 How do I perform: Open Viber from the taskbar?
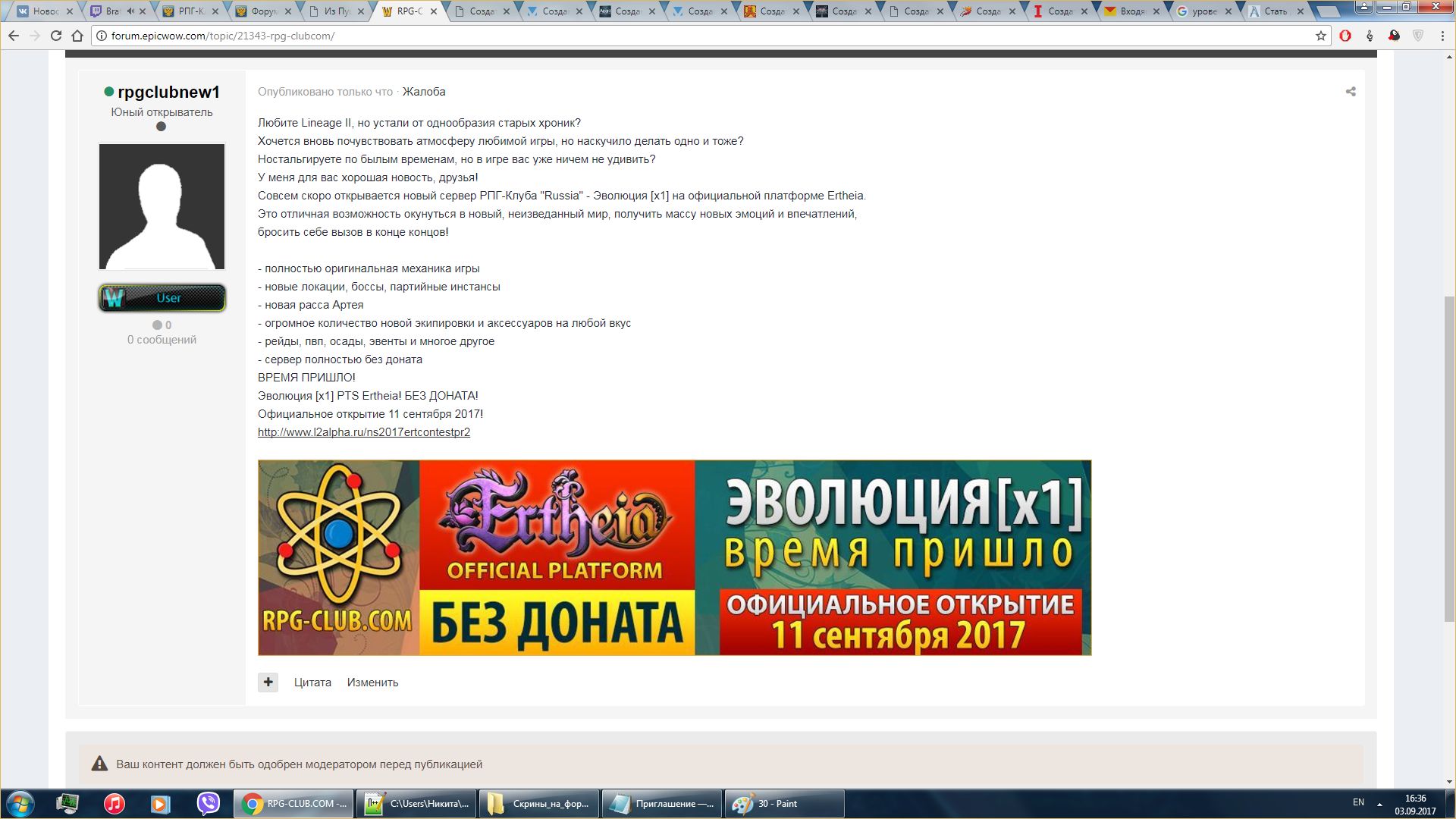(x=208, y=804)
